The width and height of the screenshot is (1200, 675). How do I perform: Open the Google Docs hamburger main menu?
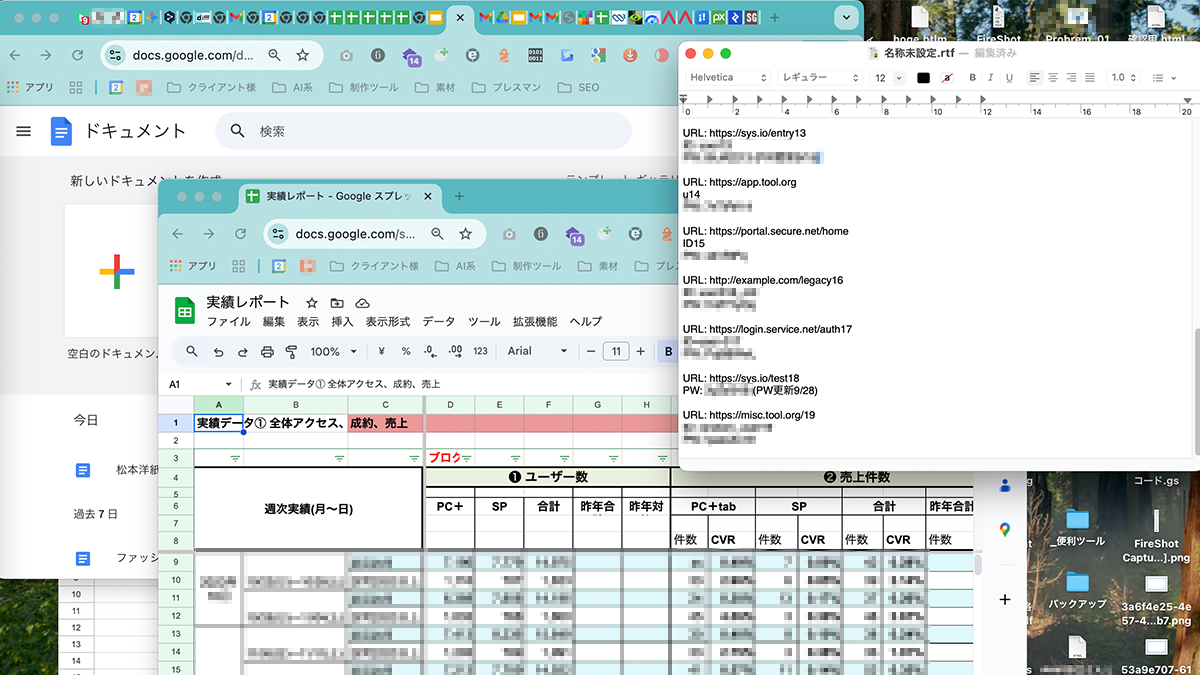(x=24, y=131)
